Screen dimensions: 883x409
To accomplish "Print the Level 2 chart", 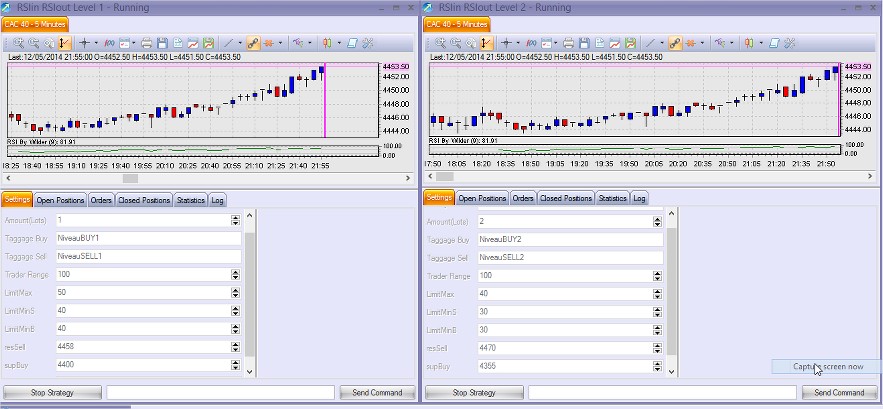I will (568, 43).
